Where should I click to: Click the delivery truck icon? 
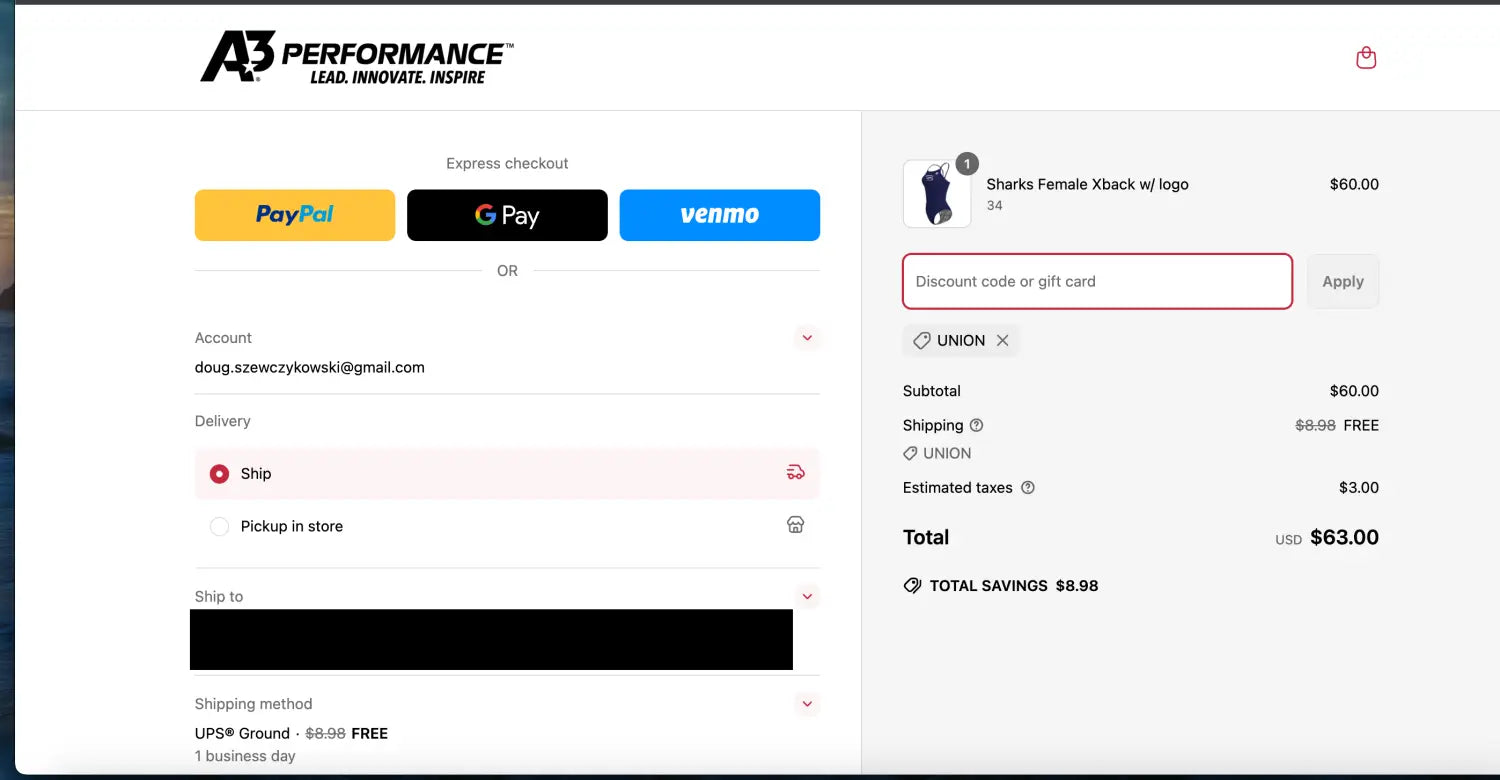pos(795,473)
